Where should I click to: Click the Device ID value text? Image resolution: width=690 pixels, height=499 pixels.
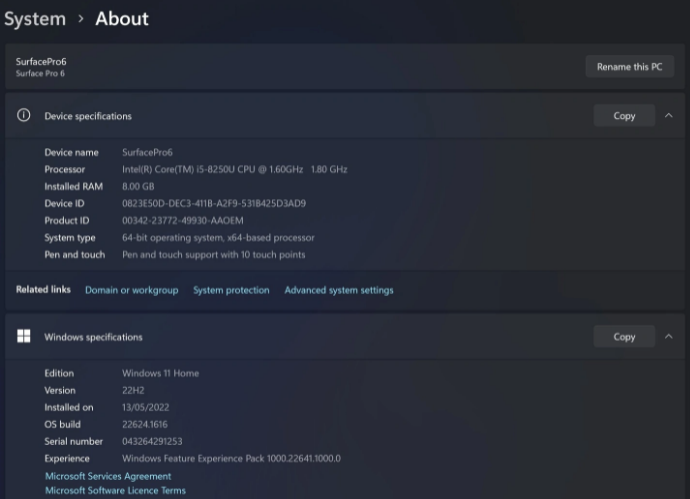(x=213, y=203)
